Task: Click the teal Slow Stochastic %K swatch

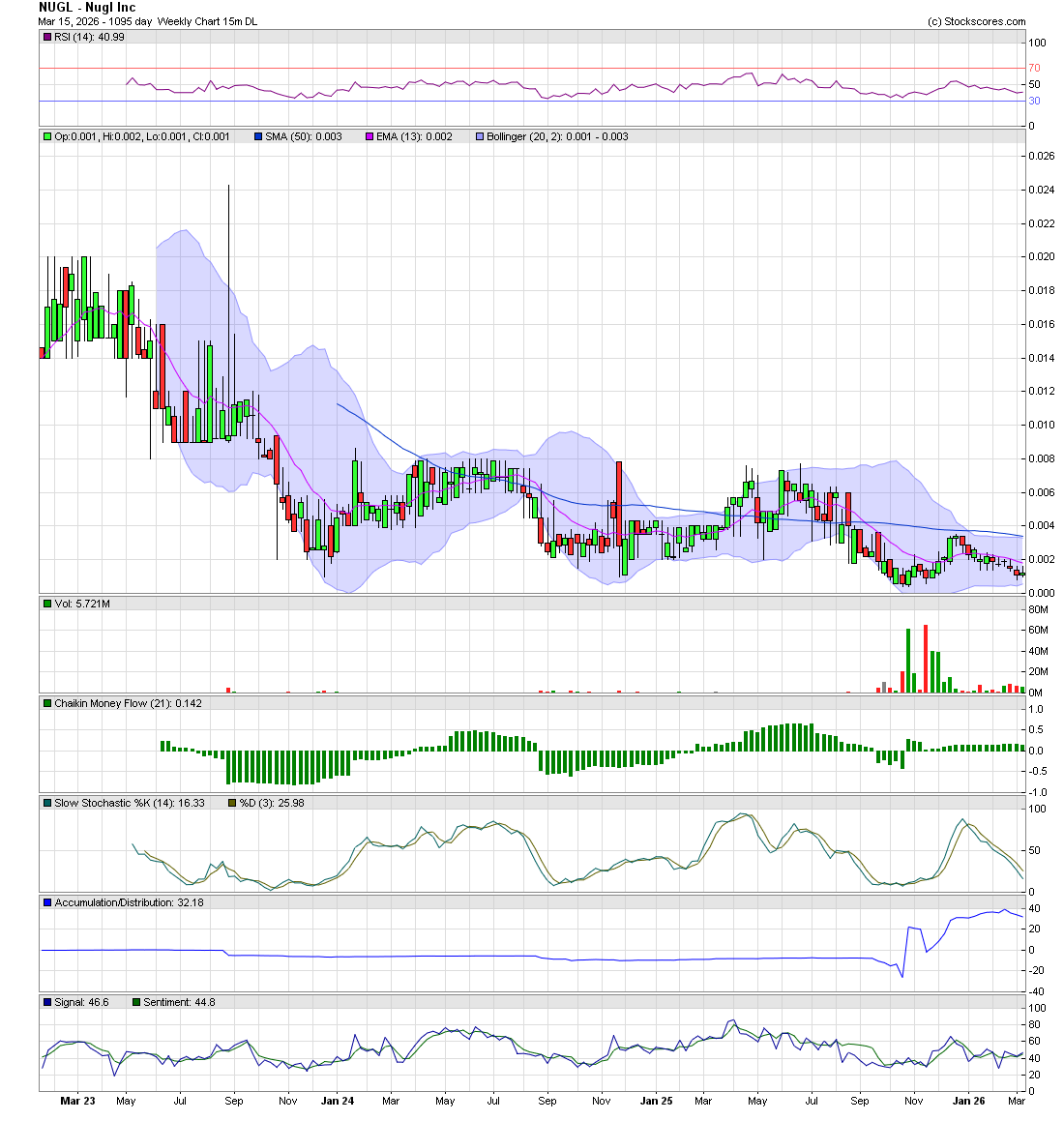Action: pos(47,804)
